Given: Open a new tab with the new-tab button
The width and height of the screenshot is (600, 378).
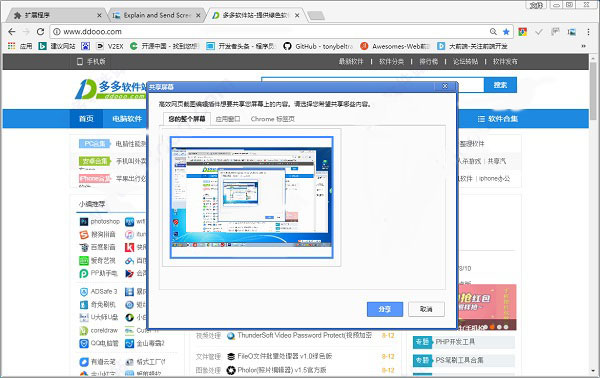Looking at the screenshot, I should pyautogui.click(x=316, y=16).
